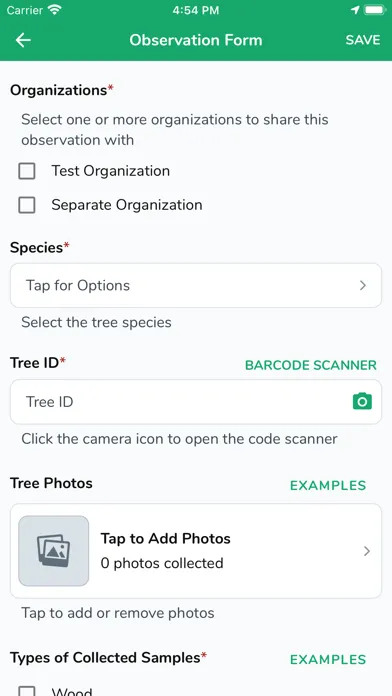
Task: View Types of Collected Samples EXAMPLES
Action: (x=328, y=659)
